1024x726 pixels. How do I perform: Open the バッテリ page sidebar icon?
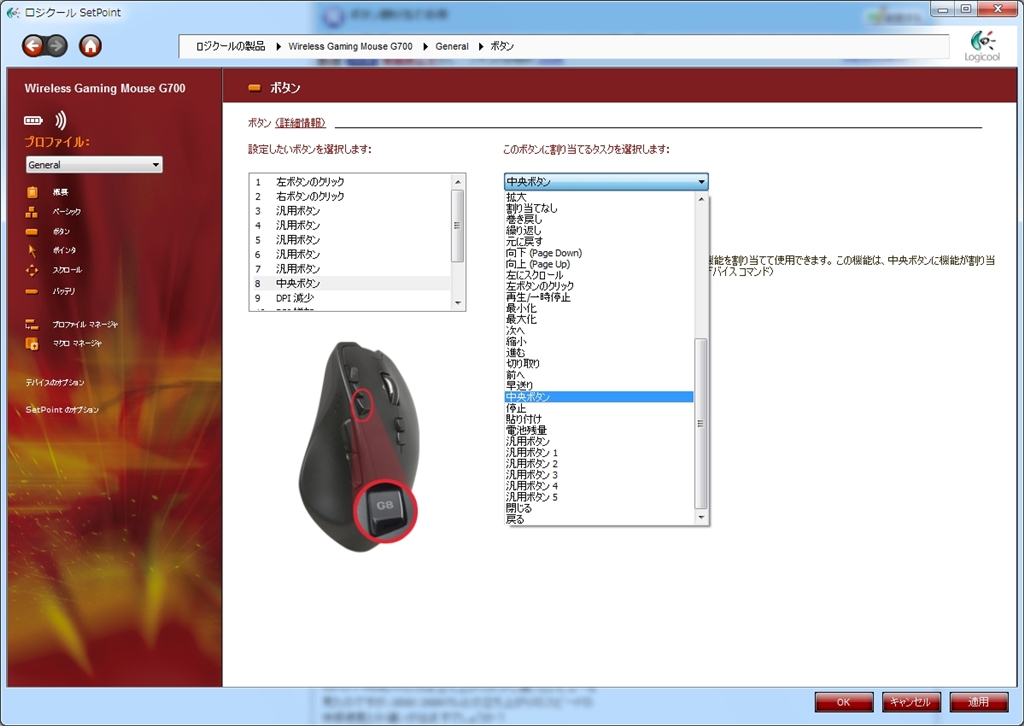pos(31,291)
